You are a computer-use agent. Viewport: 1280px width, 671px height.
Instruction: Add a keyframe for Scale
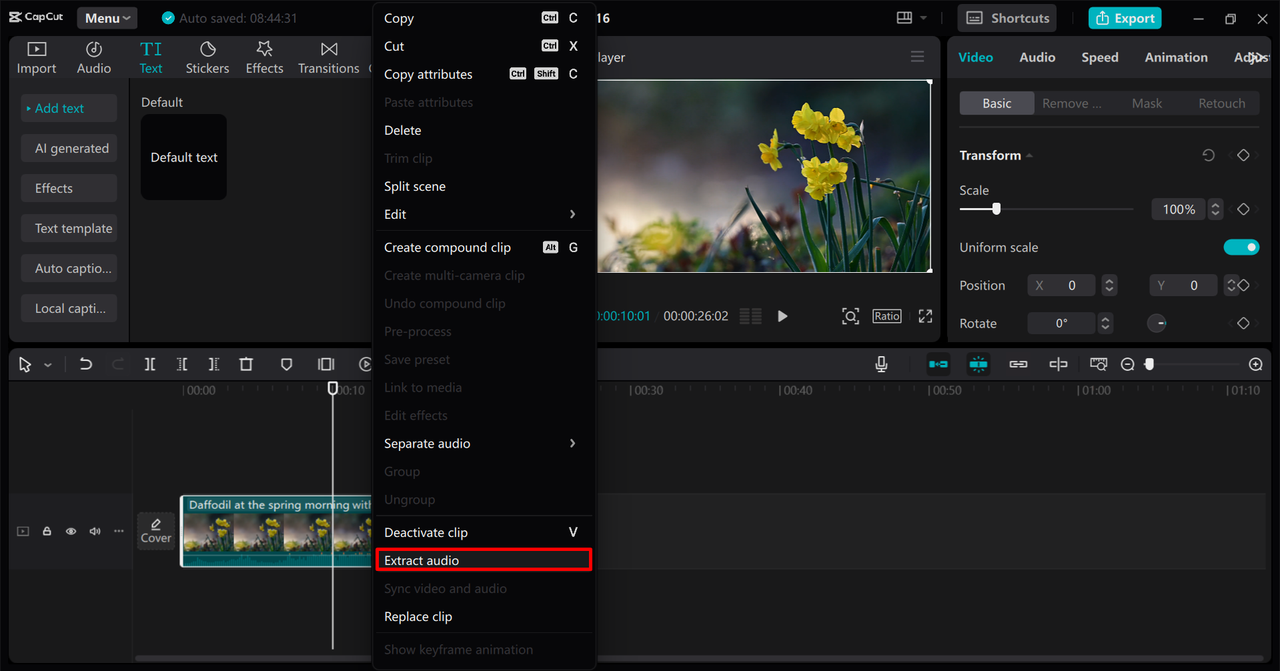point(1243,209)
